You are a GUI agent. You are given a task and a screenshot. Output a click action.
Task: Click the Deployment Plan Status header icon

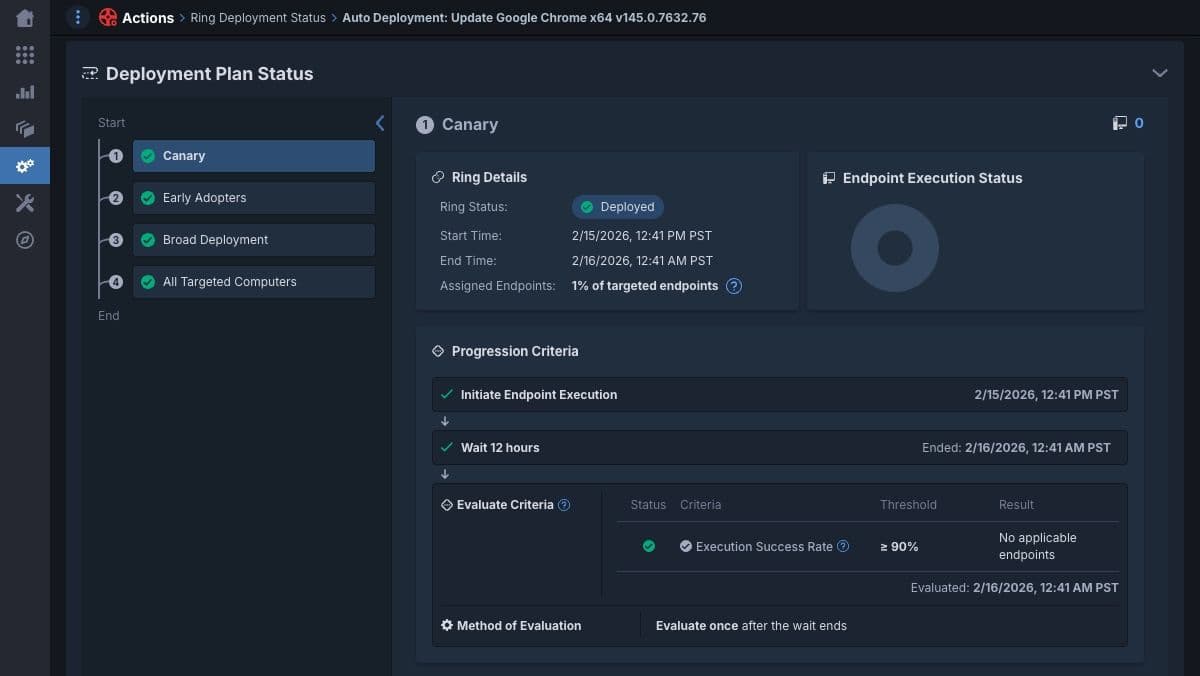coord(90,73)
